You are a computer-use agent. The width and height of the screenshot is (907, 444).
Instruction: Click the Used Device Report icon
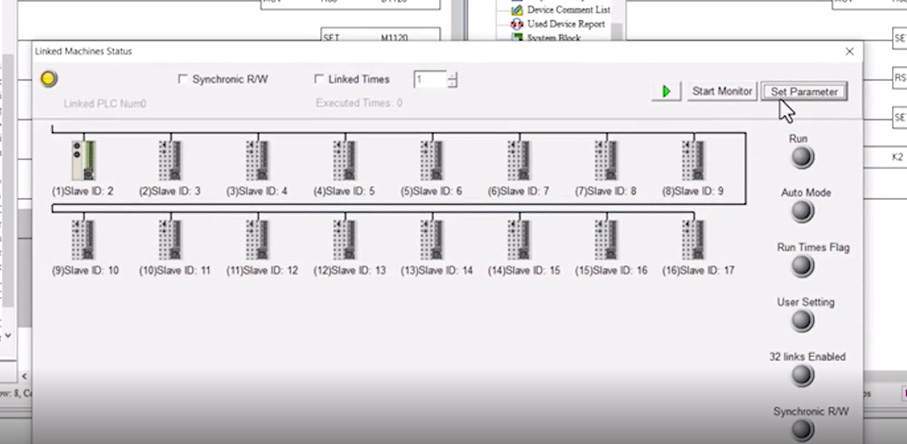click(517, 24)
